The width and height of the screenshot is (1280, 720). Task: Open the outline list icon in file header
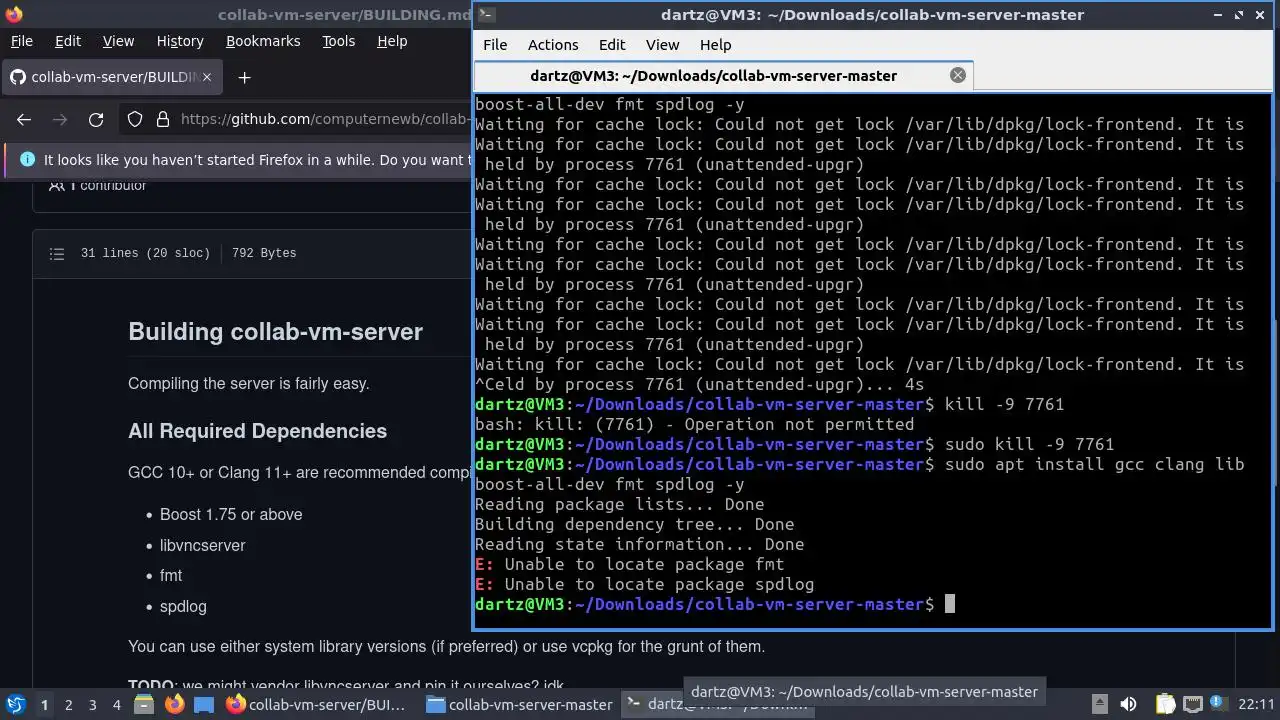pos(57,254)
